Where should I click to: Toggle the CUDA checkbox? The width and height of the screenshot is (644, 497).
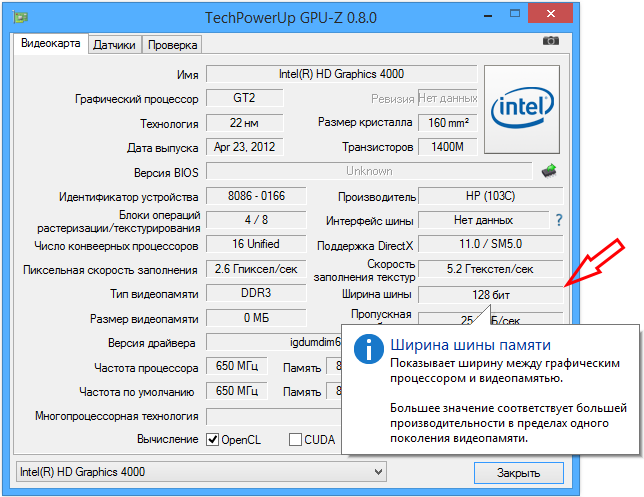(295, 439)
